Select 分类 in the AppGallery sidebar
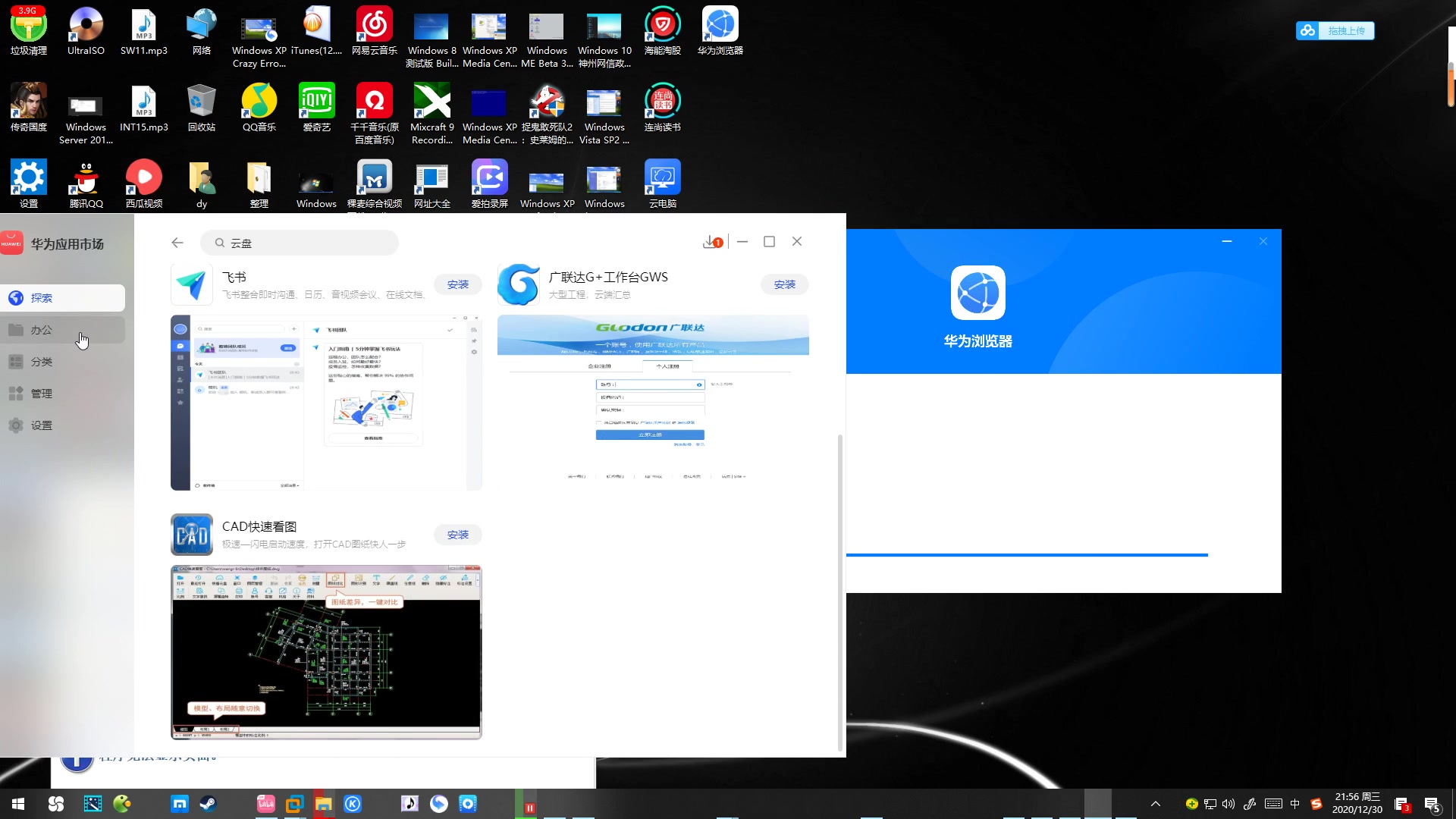Image resolution: width=1456 pixels, height=819 pixels. 62,362
